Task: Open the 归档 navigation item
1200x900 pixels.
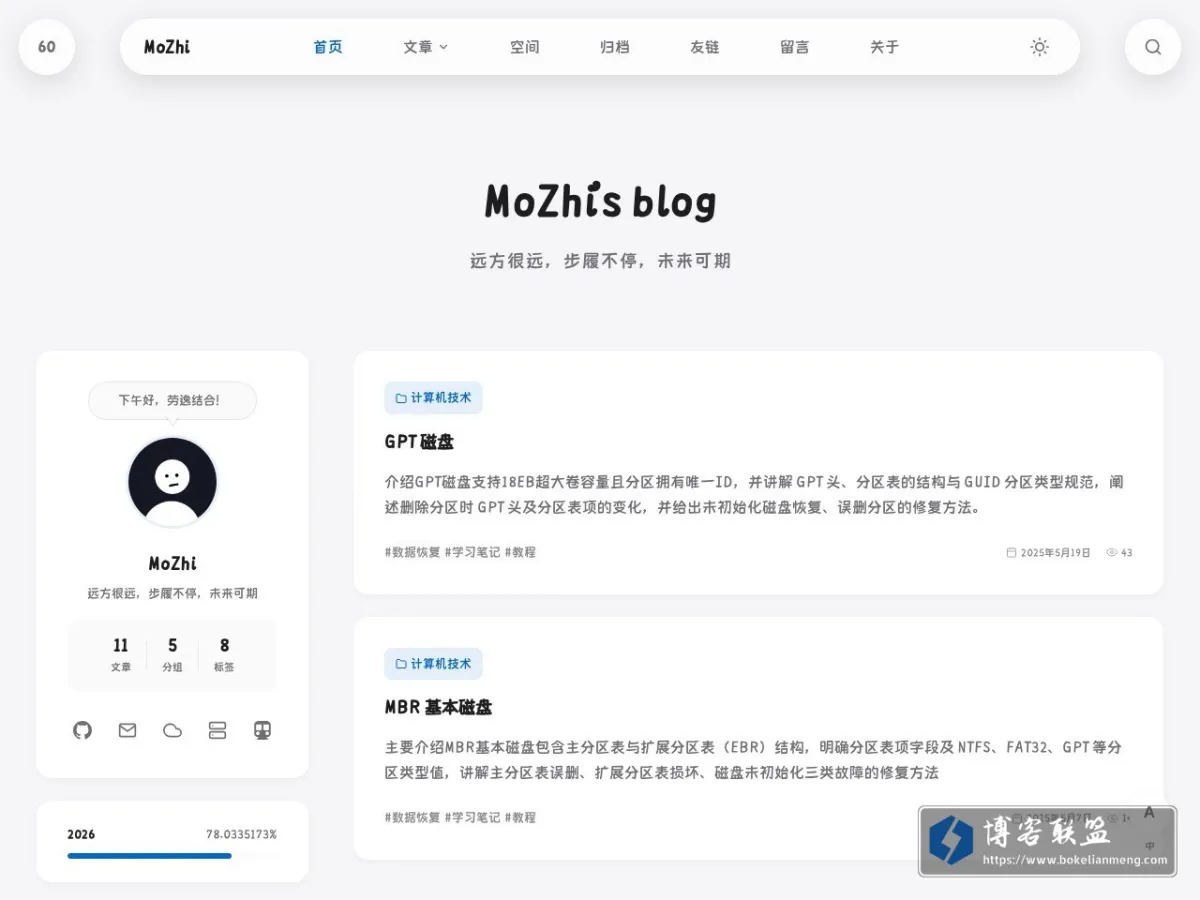Action: [614, 47]
